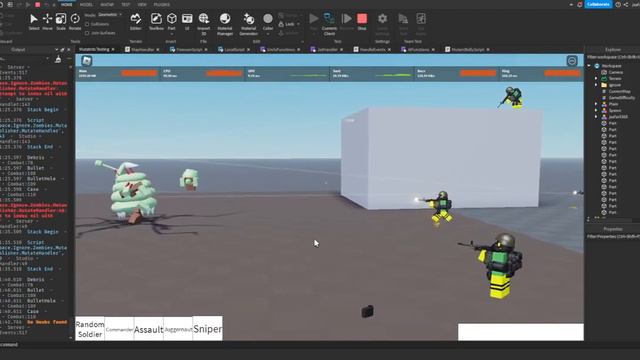This screenshot has width=640, height=360.
Task: Click the Filter workspace search field
Action: 613,57
